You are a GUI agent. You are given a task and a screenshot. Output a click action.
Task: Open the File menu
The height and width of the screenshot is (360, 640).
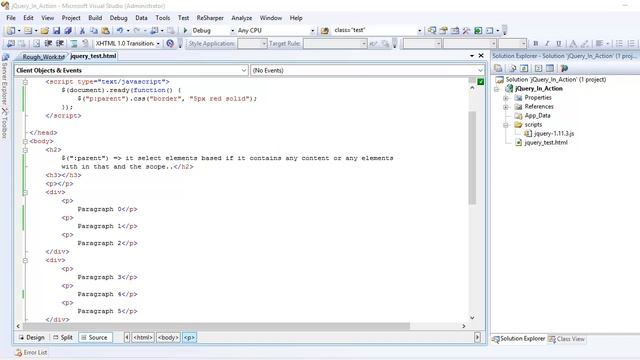pyautogui.click(x=11, y=18)
